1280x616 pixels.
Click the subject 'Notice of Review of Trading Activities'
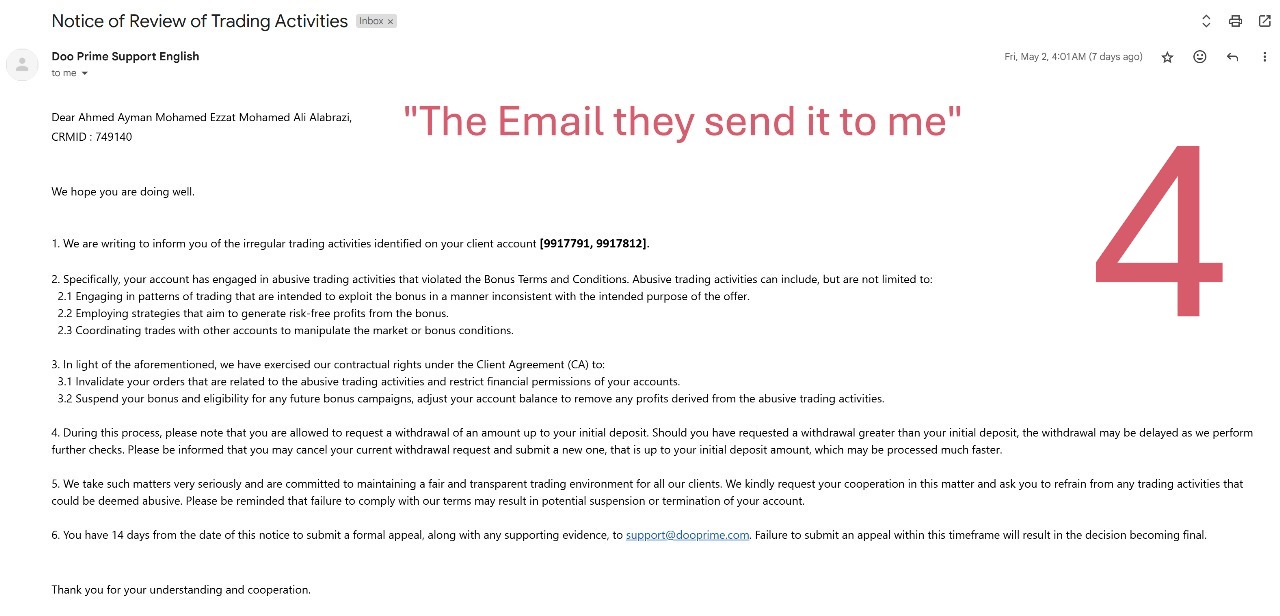199,21
